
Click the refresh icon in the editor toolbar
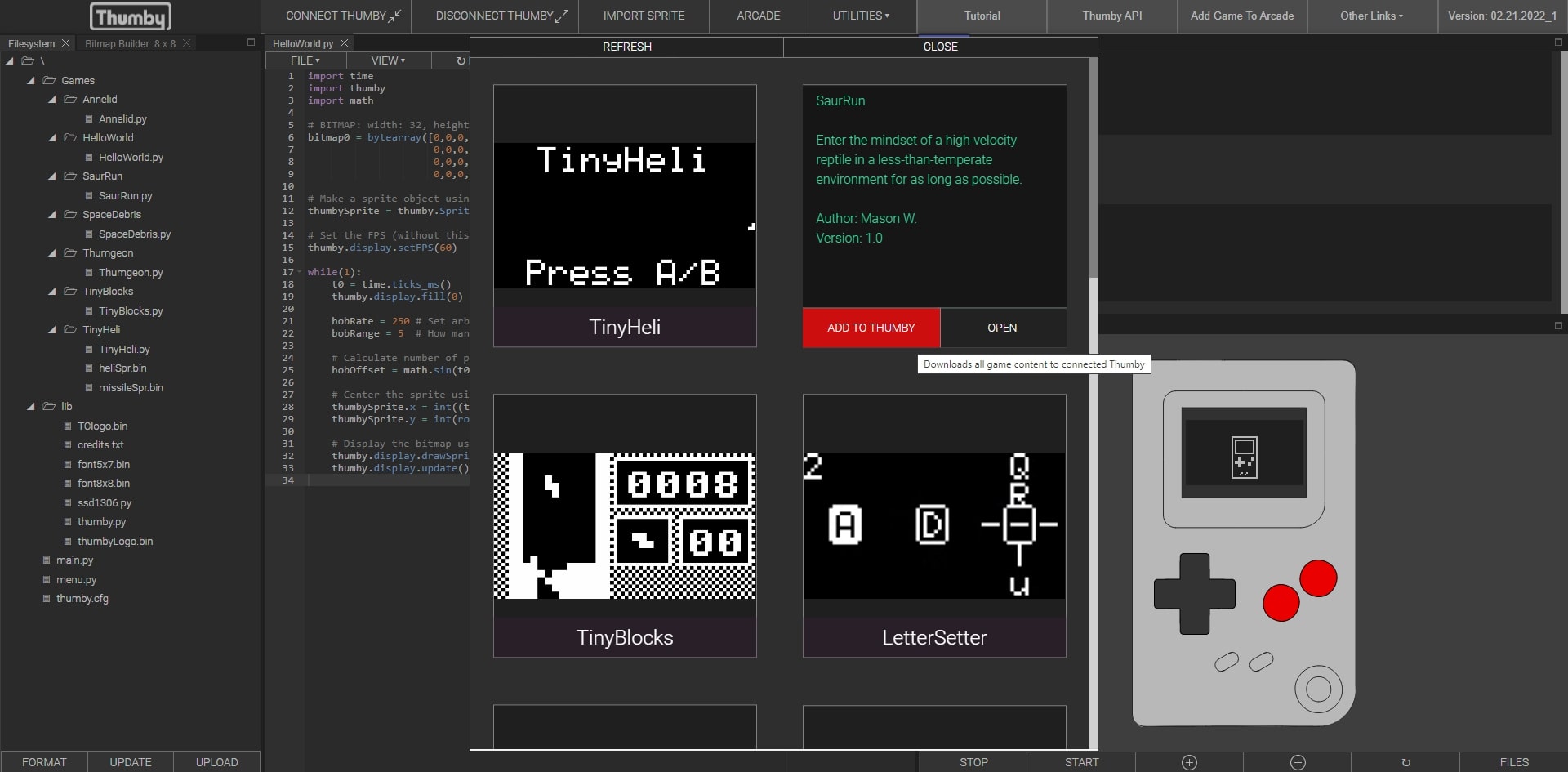click(x=461, y=60)
